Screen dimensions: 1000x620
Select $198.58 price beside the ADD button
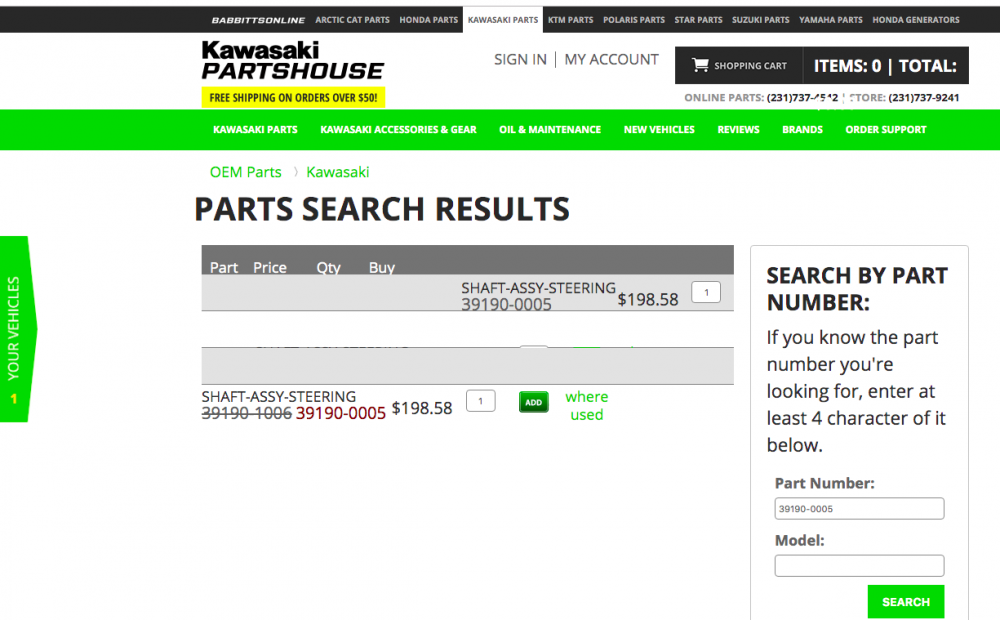coord(422,408)
